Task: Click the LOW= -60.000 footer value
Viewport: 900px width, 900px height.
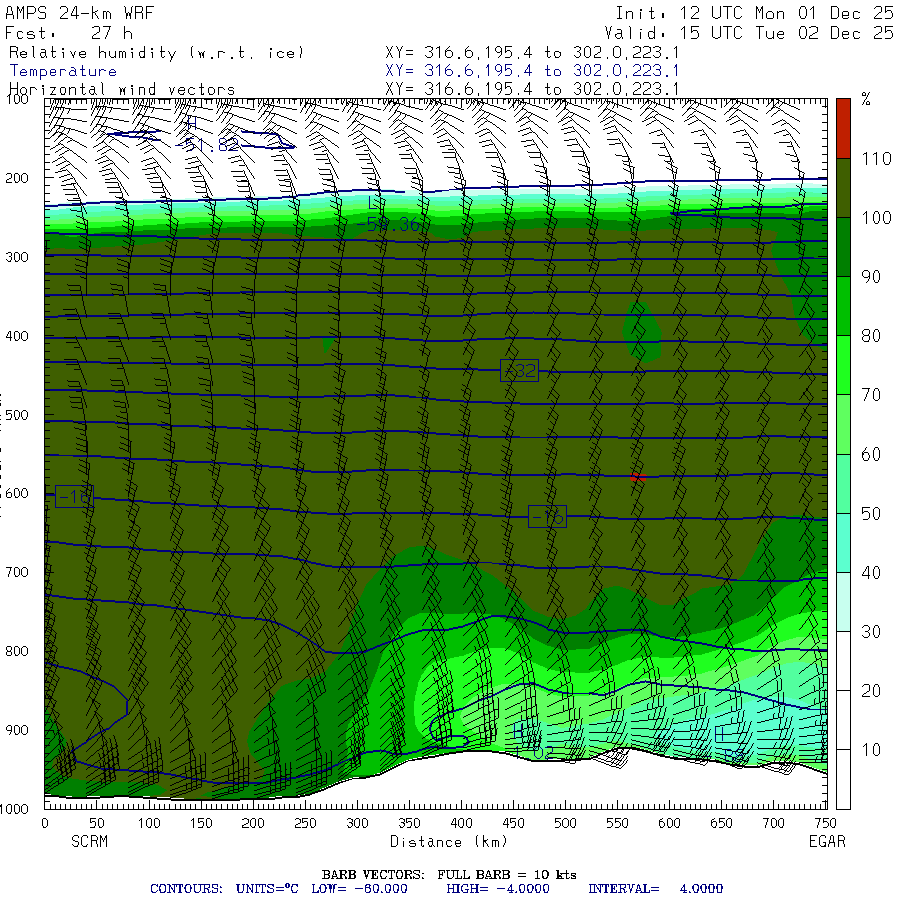Action: click(359, 889)
